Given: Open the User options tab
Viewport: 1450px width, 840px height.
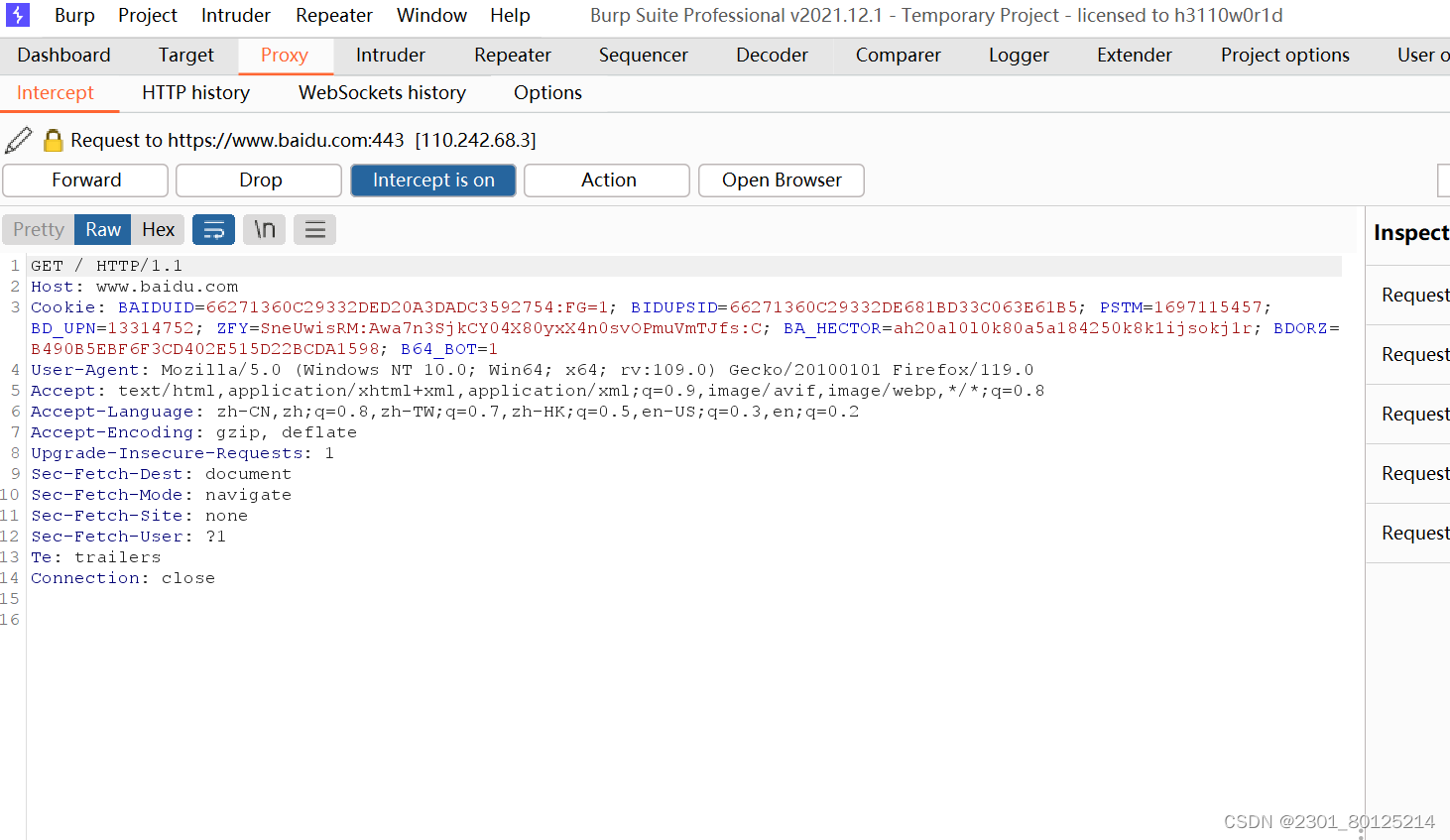Looking at the screenshot, I should coord(1422,55).
